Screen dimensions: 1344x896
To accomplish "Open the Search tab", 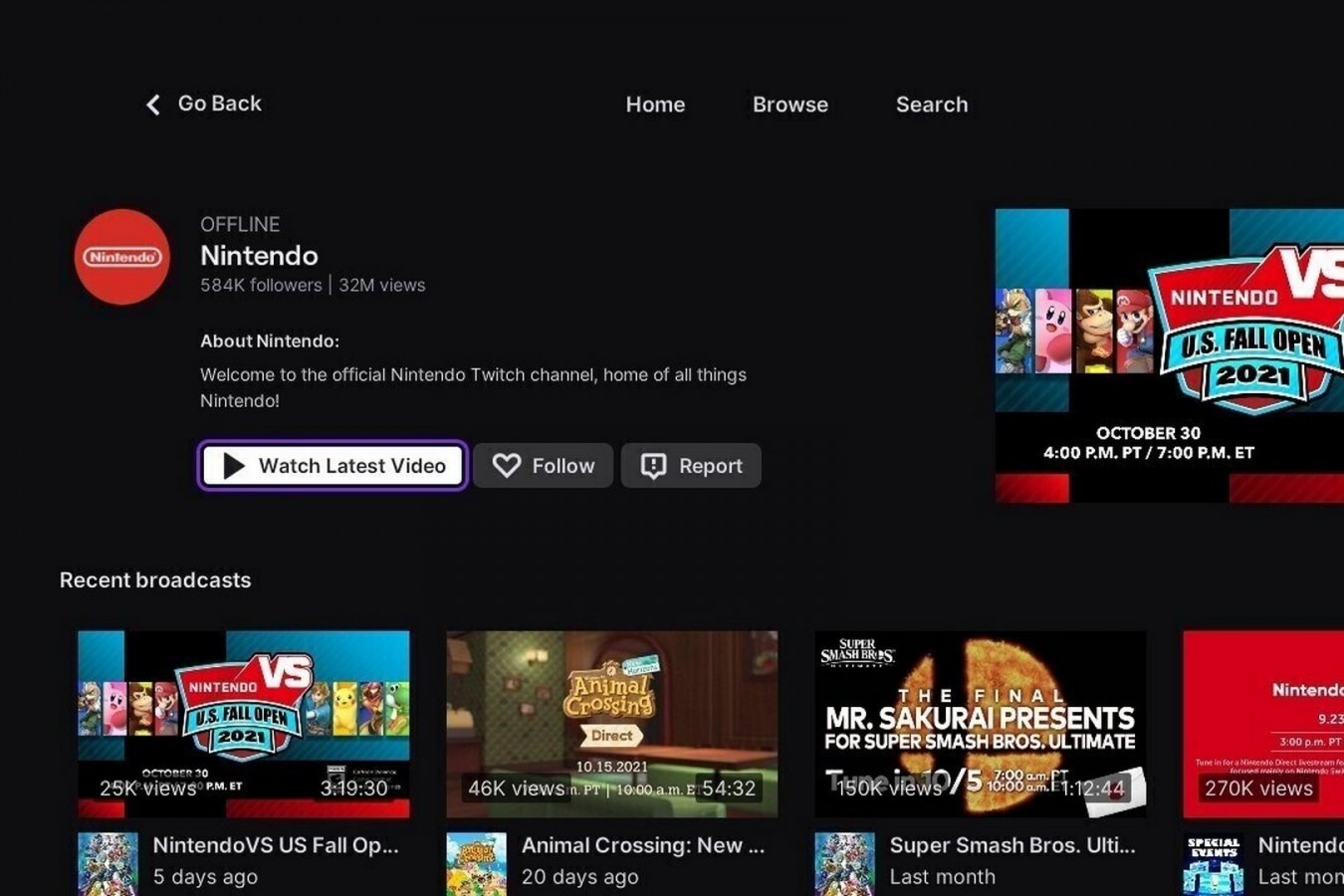I will [x=932, y=105].
